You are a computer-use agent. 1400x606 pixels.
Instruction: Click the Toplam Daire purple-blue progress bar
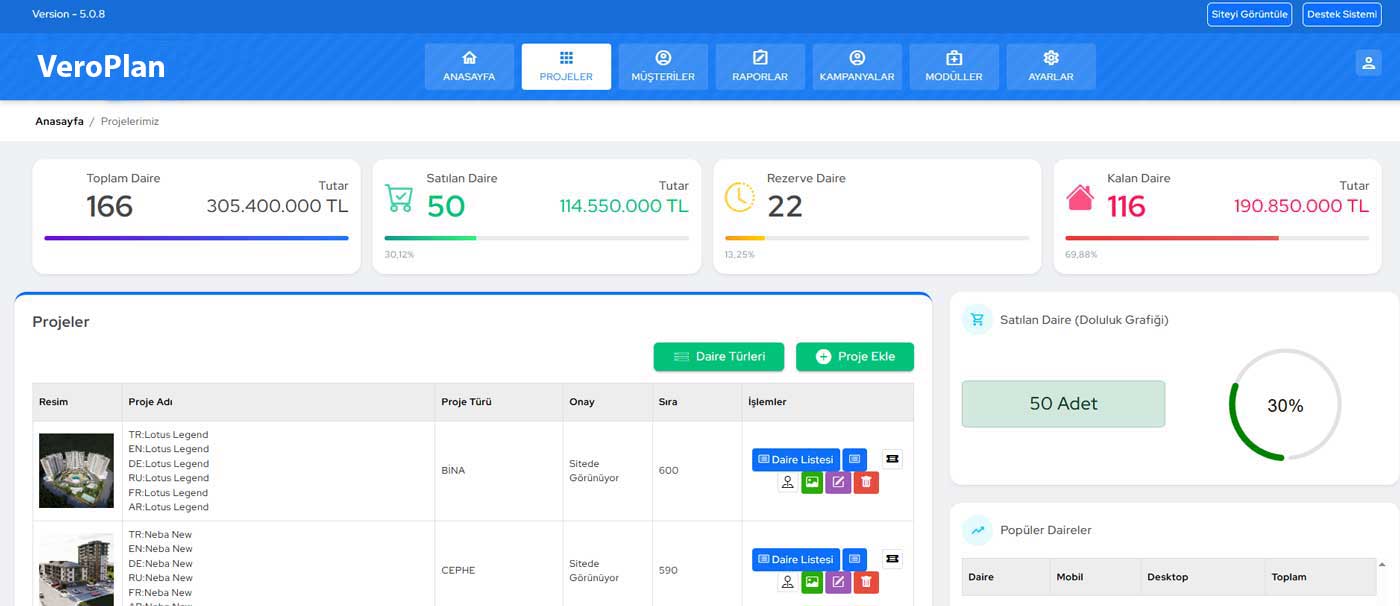(x=196, y=238)
